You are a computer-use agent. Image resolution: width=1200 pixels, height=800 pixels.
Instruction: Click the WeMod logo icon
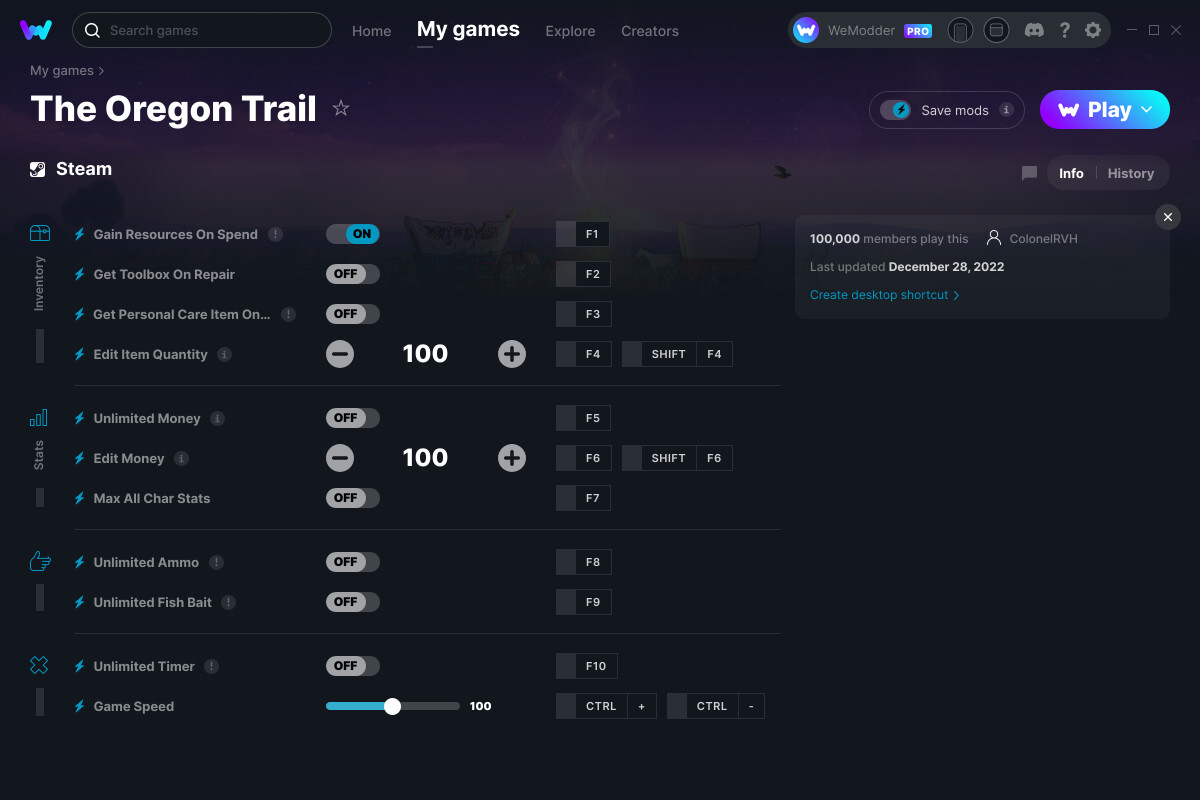pos(36,30)
